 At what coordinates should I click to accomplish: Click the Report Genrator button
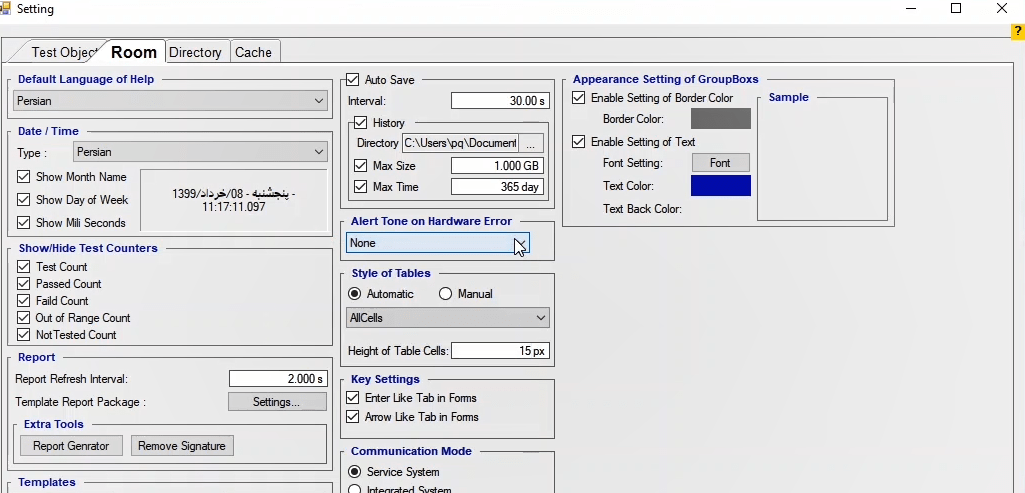coord(71,446)
